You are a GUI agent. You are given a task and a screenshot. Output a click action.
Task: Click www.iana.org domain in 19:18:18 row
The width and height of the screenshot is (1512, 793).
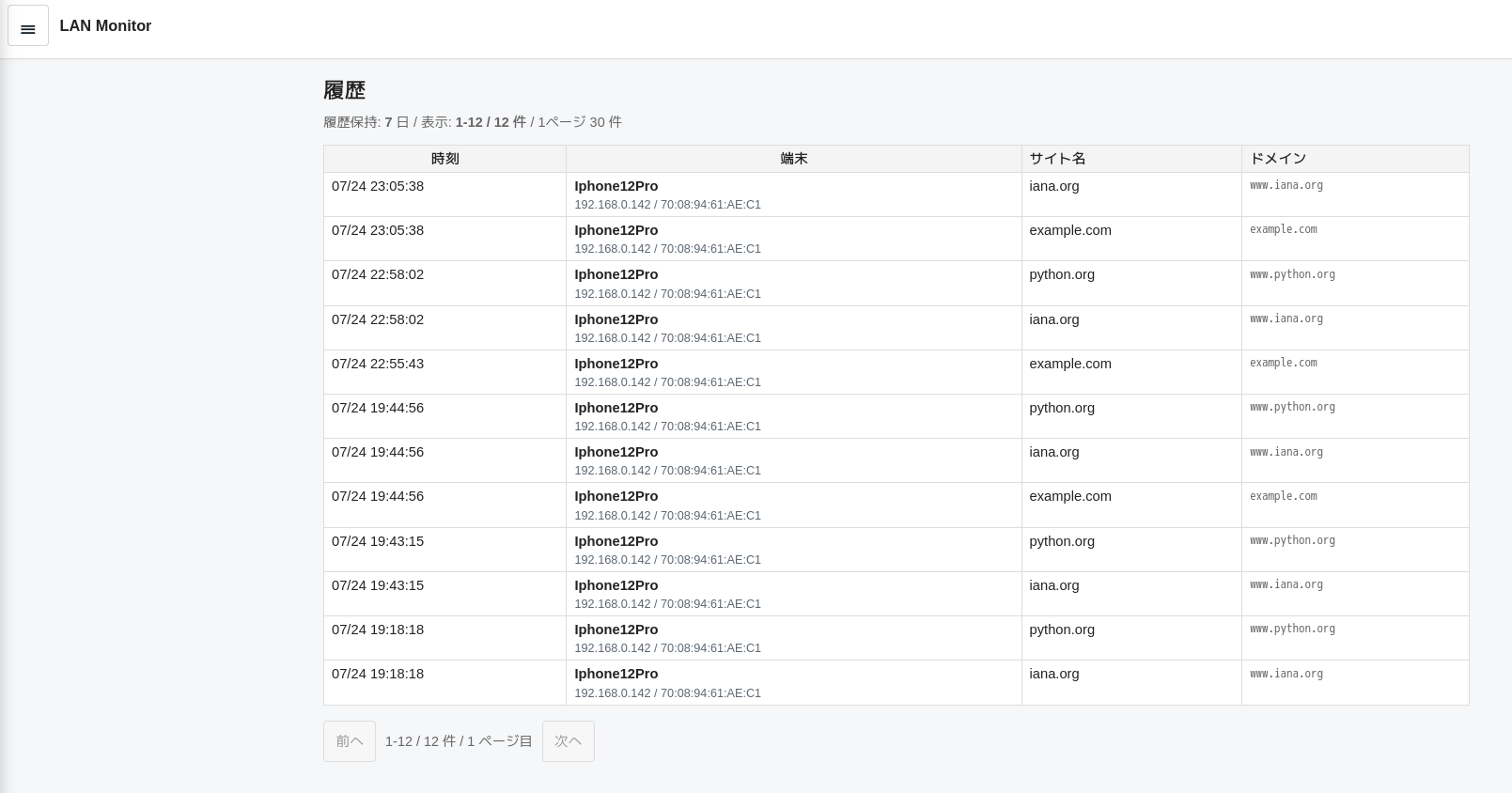tap(1286, 674)
